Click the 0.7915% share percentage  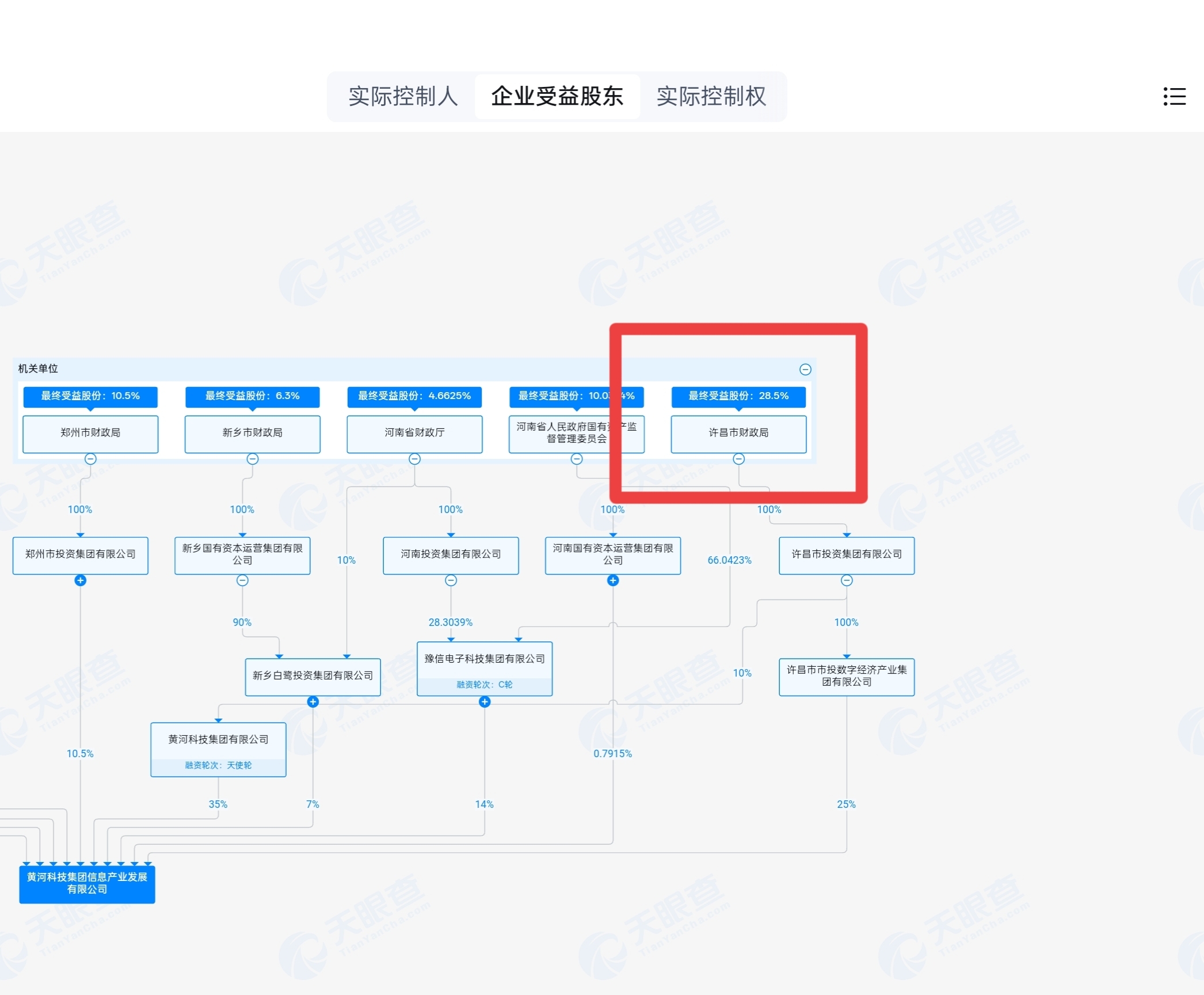[613, 754]
